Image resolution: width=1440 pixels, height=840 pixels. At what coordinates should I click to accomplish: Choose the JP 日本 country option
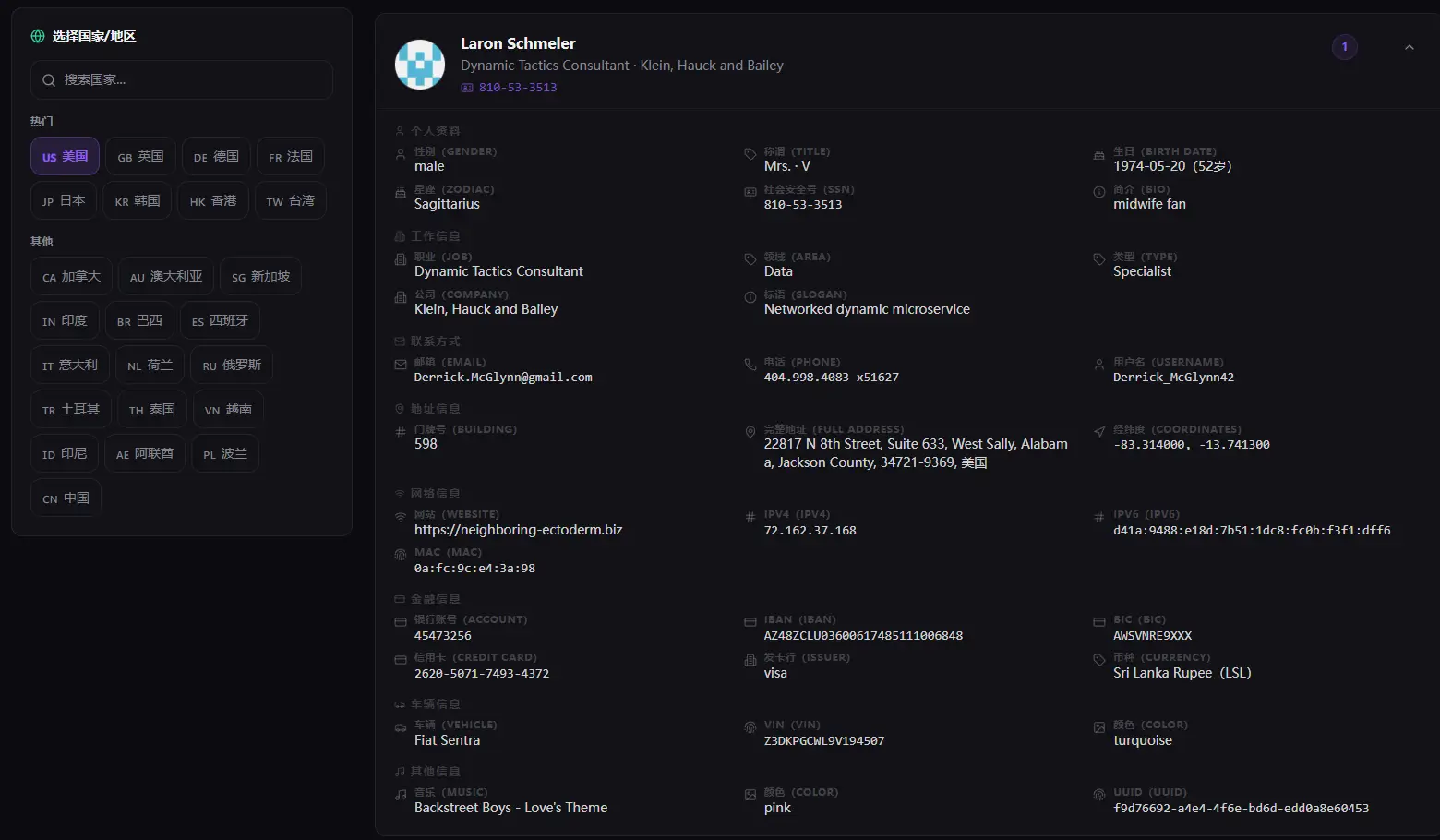(64, 201)
